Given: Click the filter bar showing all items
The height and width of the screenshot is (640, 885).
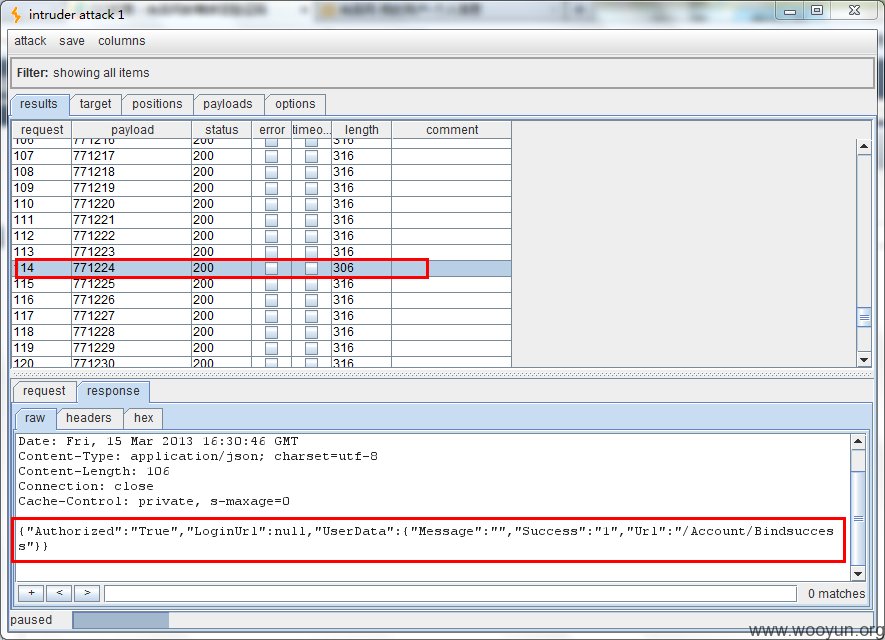Looking at the screenshot, I should (x=442, y=73).
